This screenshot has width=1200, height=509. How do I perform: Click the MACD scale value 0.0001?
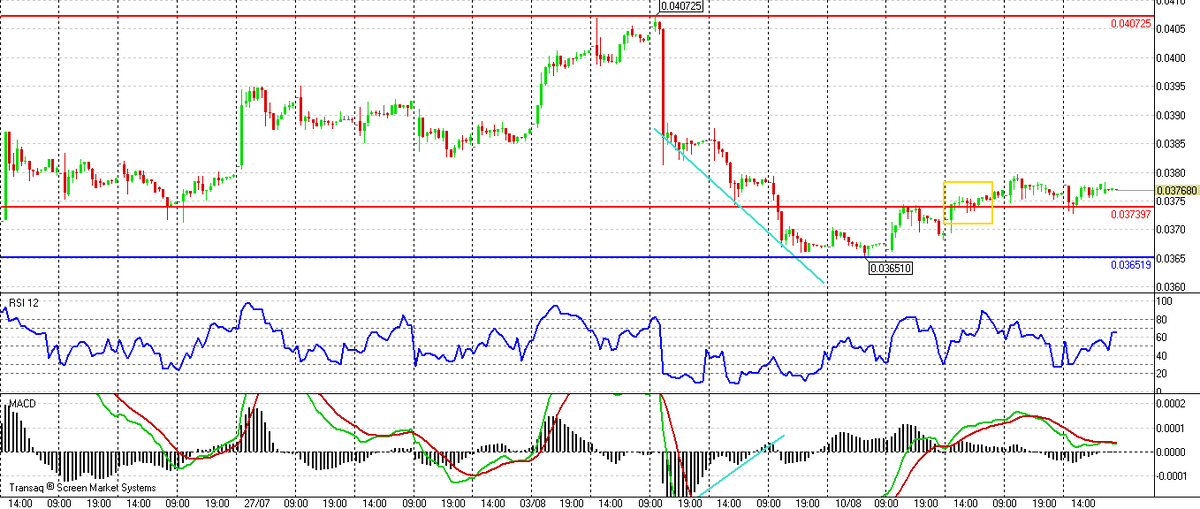point(1173,428)
